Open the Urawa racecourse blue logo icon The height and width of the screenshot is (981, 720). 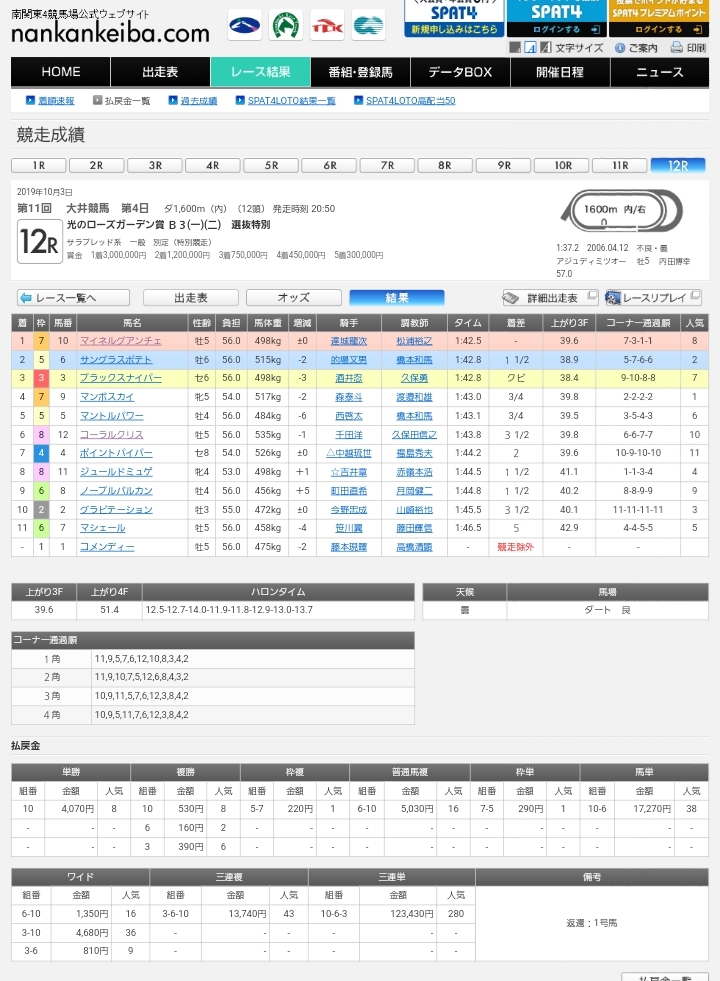pos(244,26)
